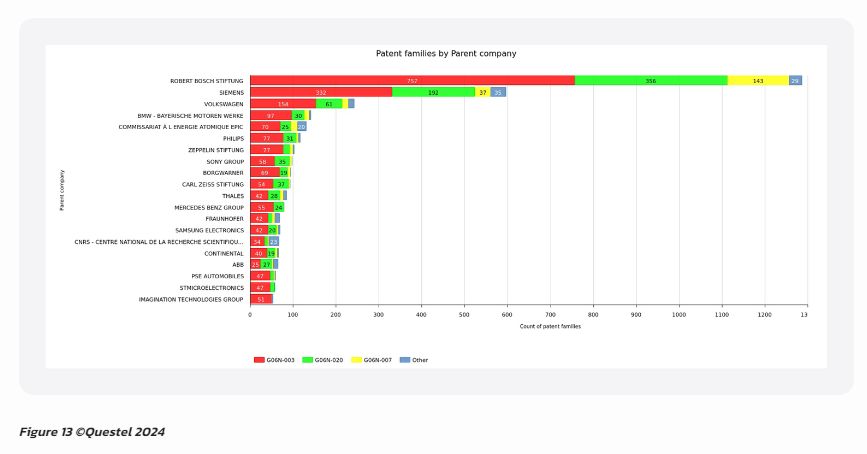Click the x-axis tick label '500'

(464, 315)
